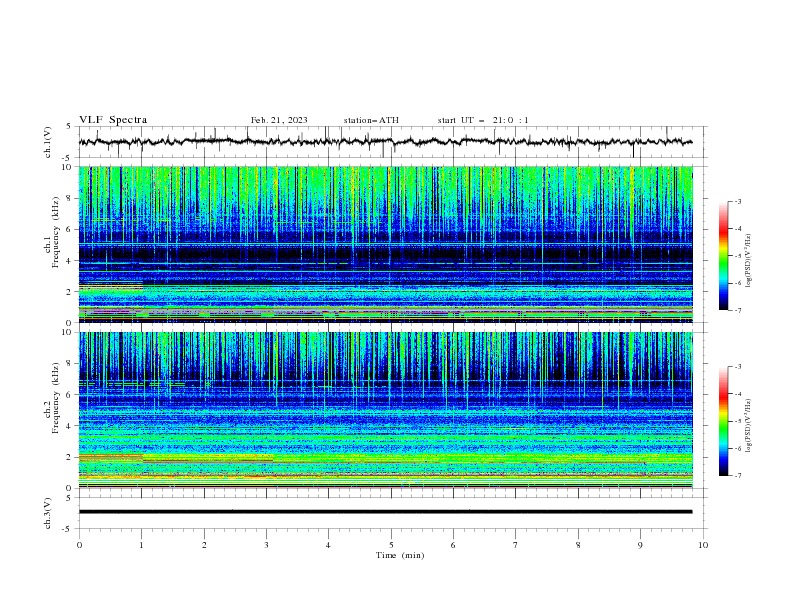Click the "-3" label on ch.1 colorbar
This screenshot has width=792, height=612.
click(x=737, y=201)
